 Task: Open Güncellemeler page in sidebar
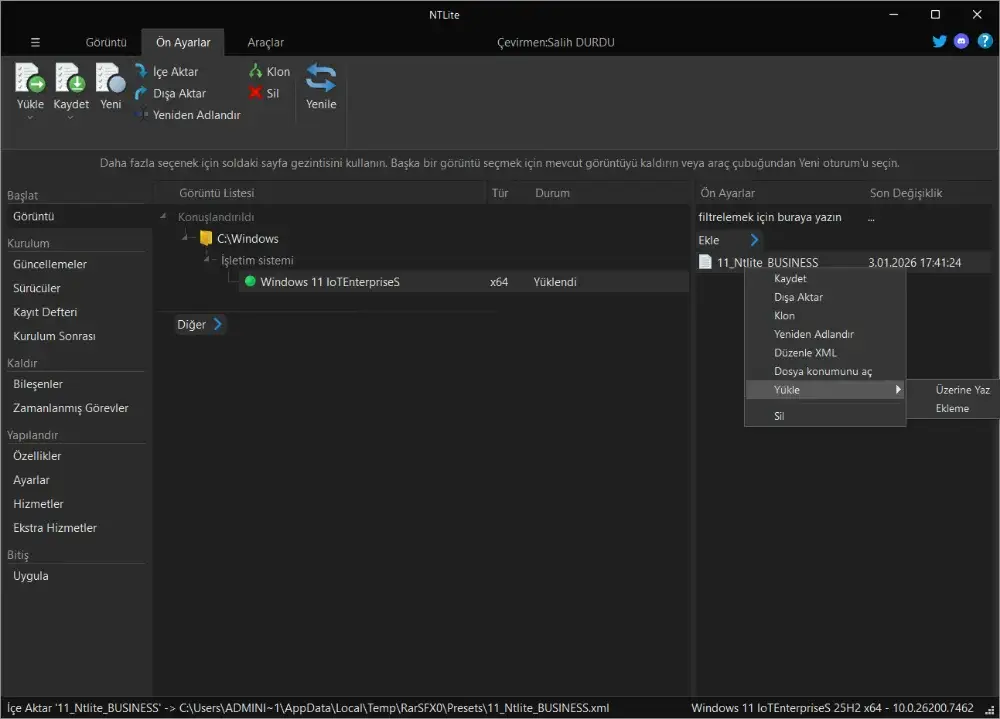tap(50, 265)
